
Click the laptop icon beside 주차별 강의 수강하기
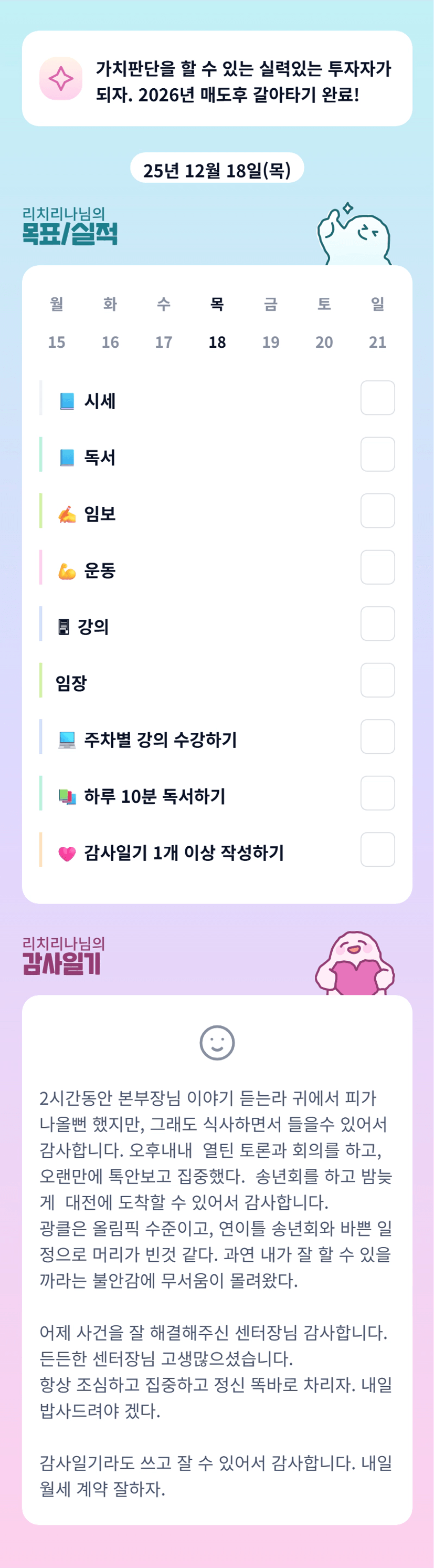click(67, 740)
